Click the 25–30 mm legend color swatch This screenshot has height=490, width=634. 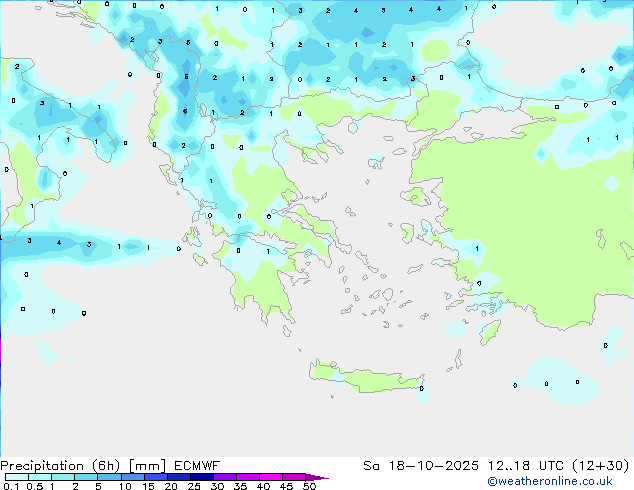click(201, 477)
